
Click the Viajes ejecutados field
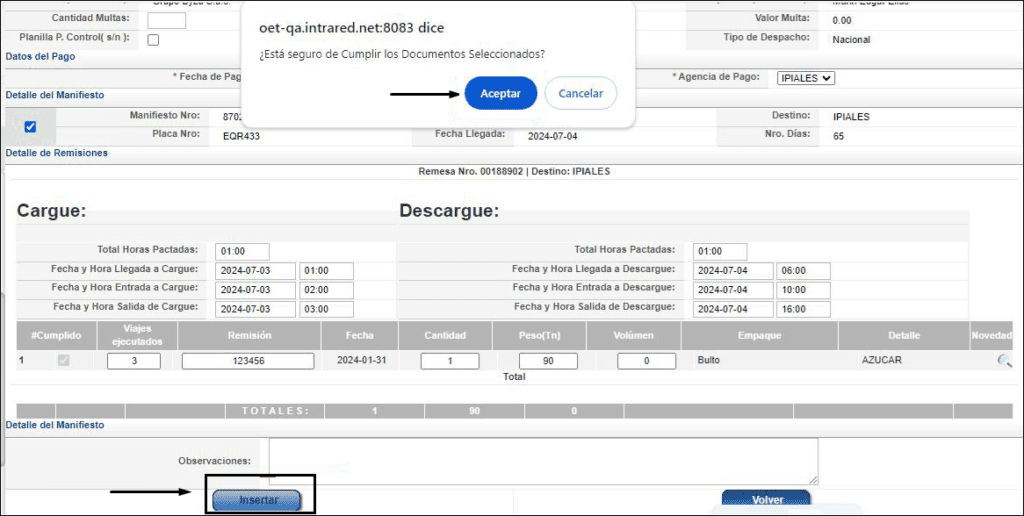[133, 361]
